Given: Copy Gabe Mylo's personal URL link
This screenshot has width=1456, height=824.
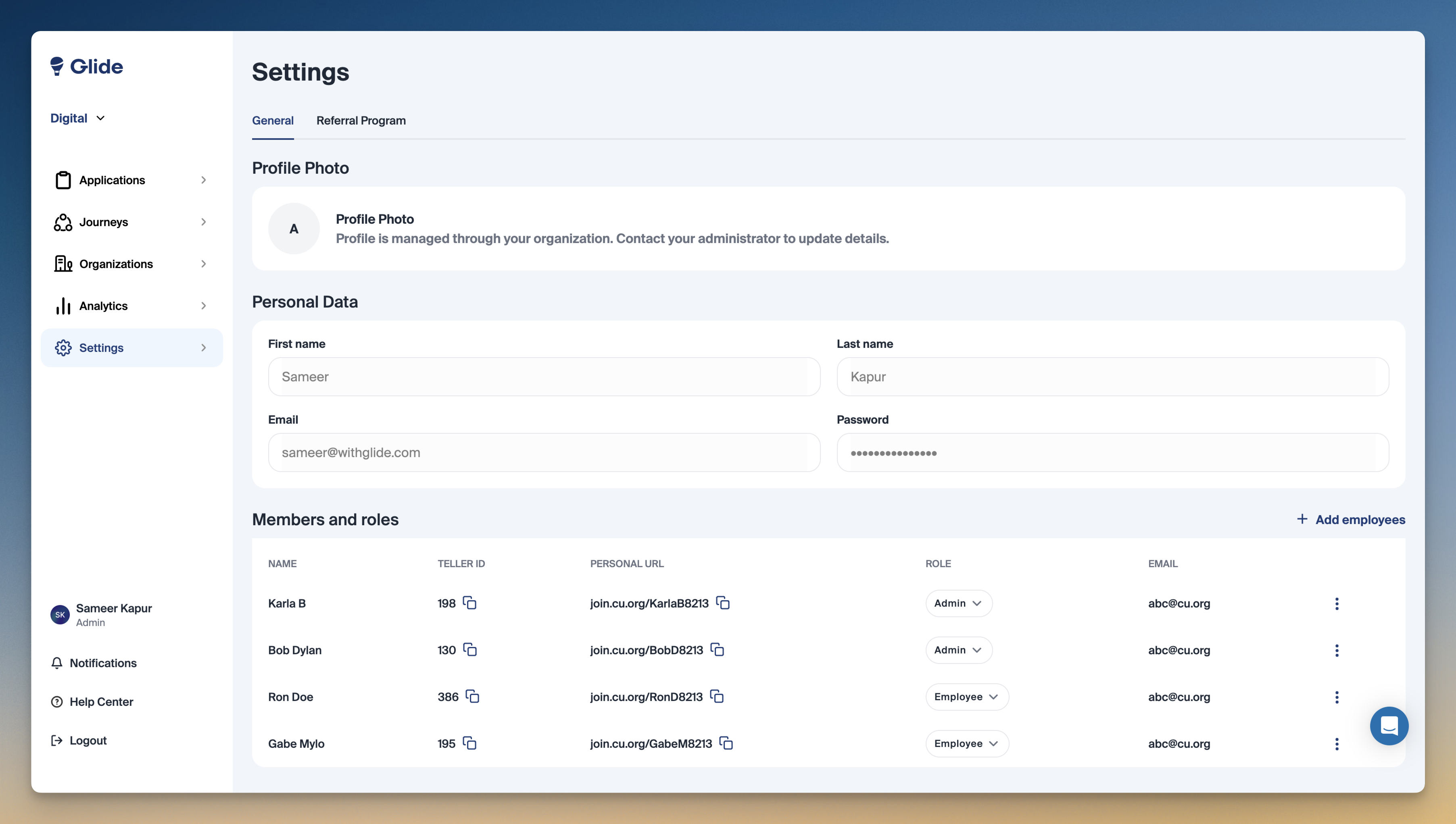Looking at the screenshot, I should click(x=726, y=743).
